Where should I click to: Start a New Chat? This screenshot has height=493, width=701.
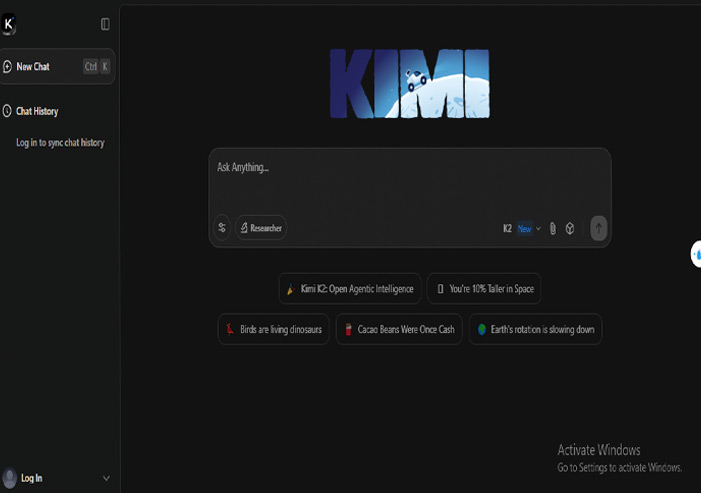57,67
